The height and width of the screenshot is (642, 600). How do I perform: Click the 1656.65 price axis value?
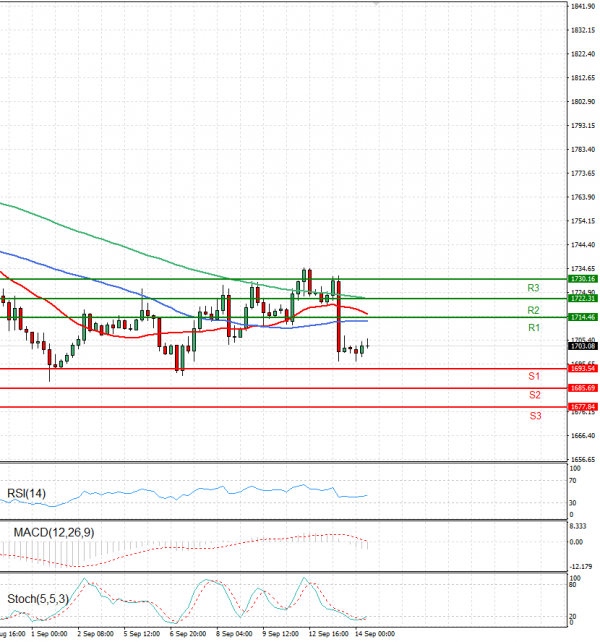point(583,459)
